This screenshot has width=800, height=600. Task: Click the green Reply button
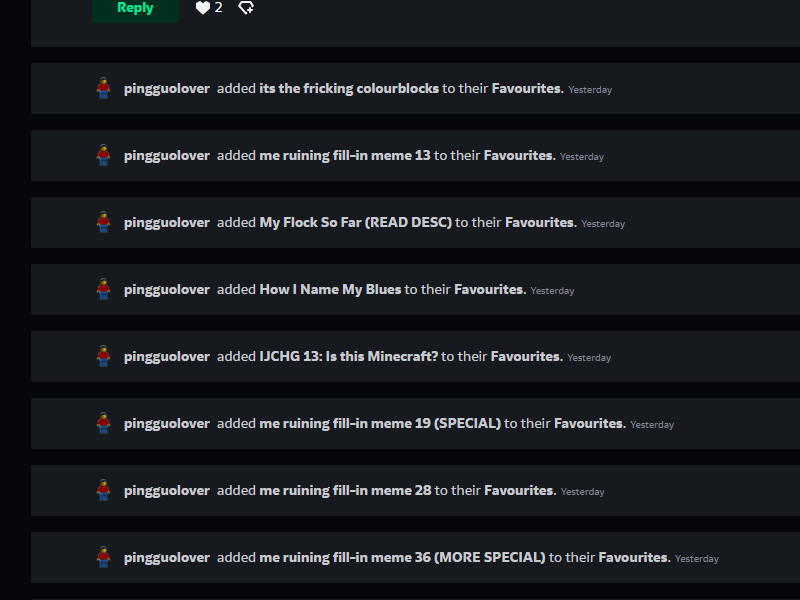coord(135,9)
